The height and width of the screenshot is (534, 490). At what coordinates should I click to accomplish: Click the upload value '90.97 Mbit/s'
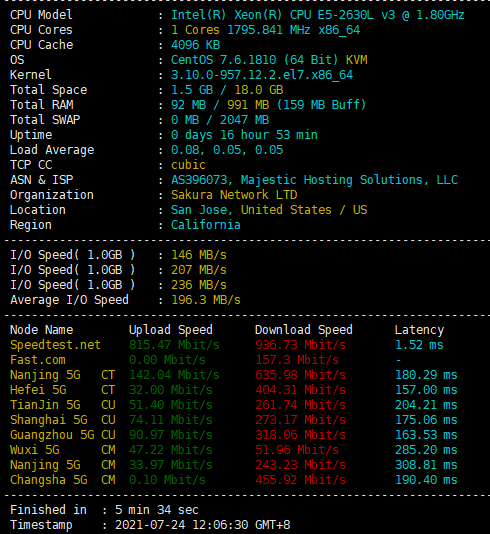click(x=171, y=435)
